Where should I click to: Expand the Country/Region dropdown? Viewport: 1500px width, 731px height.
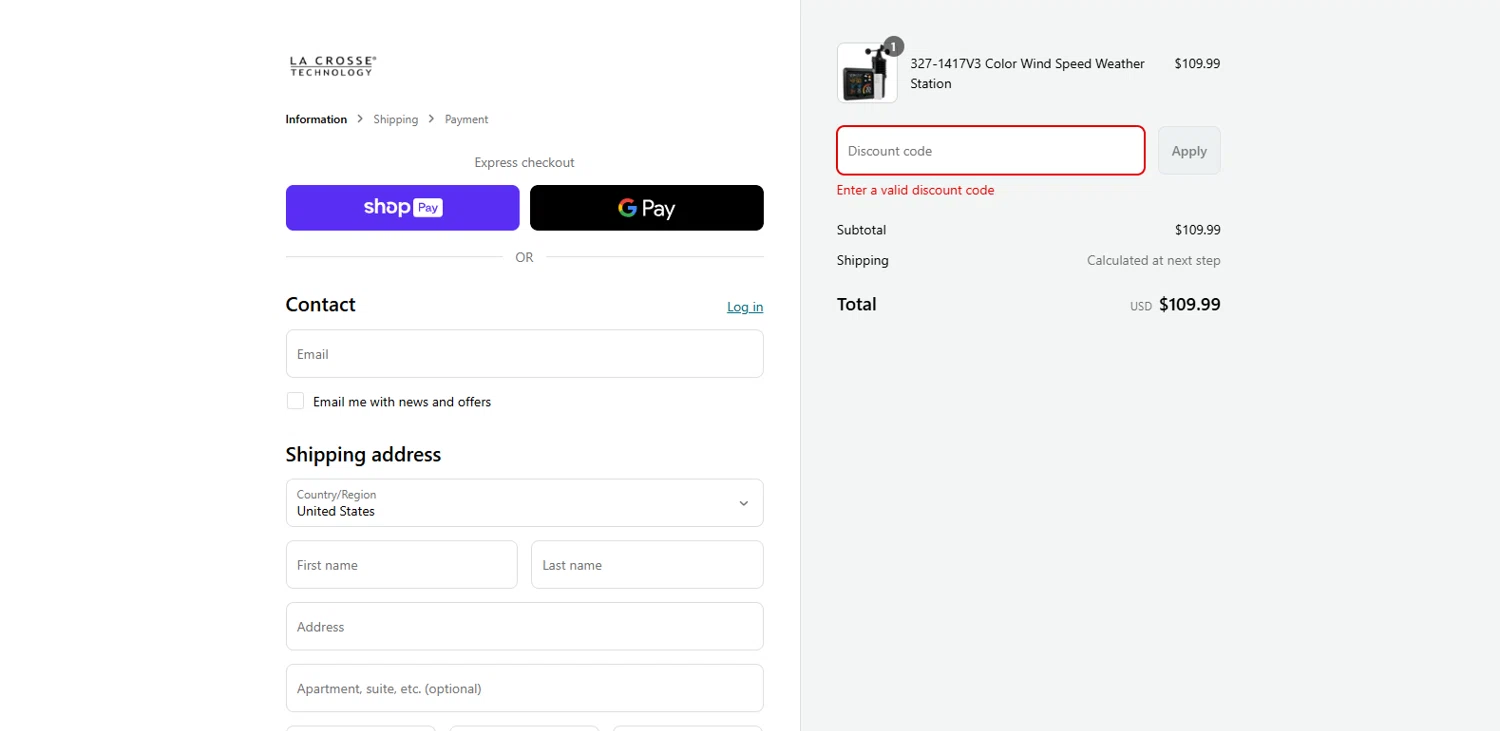tap(523, 503)
